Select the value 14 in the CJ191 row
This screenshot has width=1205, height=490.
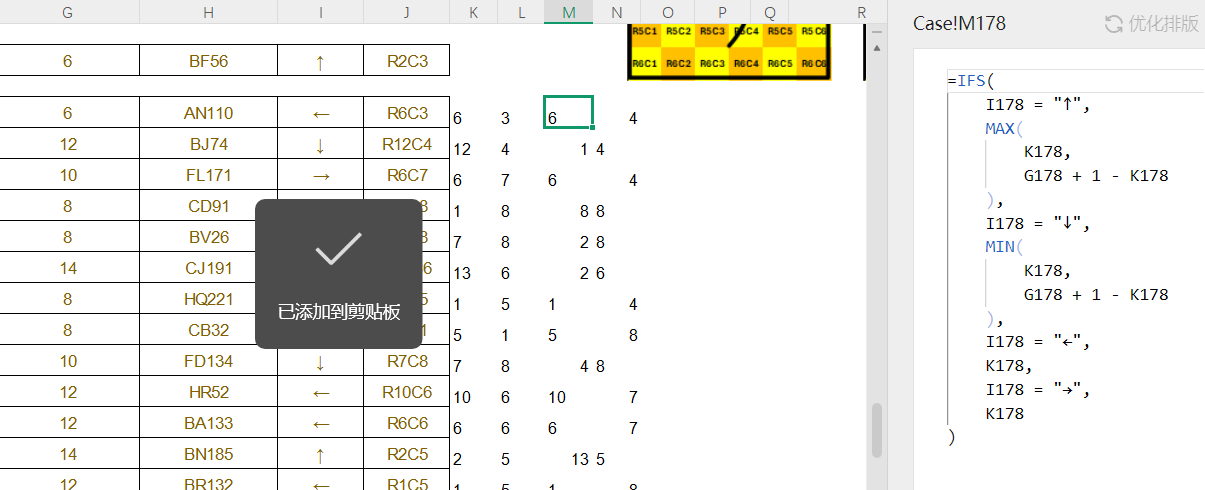[x=67, y=268]
